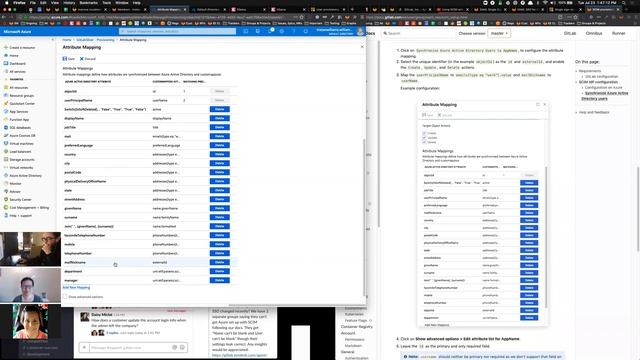Open the Advisor icon in Azure sidebar
Viewport: 640px width, 360px height.
(6, 191)
